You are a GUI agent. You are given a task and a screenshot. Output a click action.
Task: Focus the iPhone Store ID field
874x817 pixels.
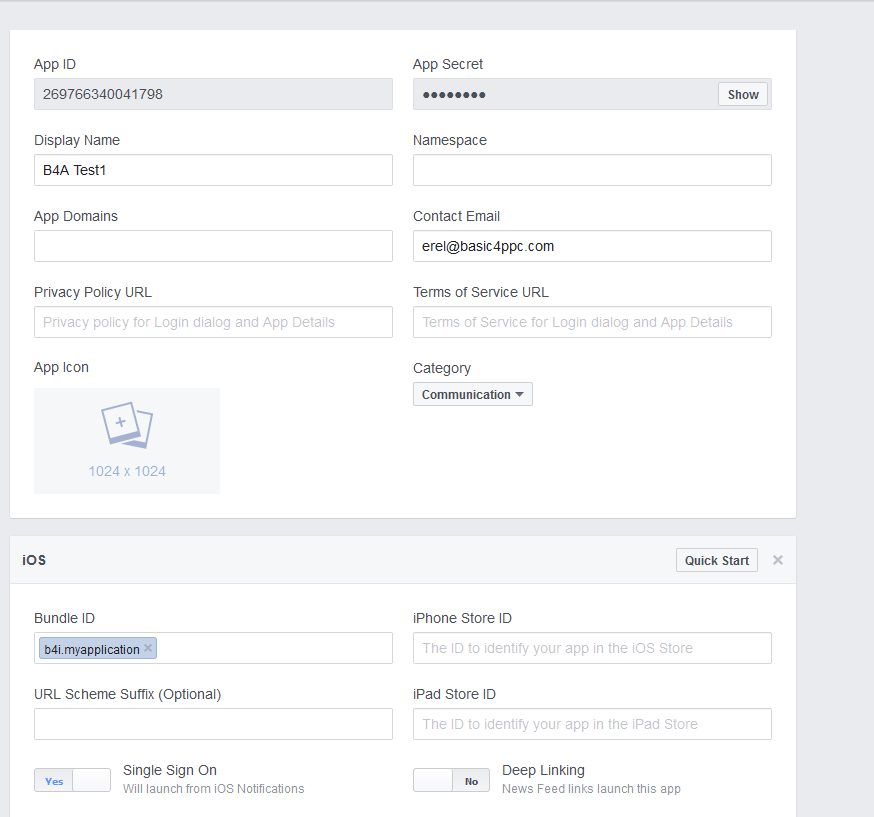[592, 648]
